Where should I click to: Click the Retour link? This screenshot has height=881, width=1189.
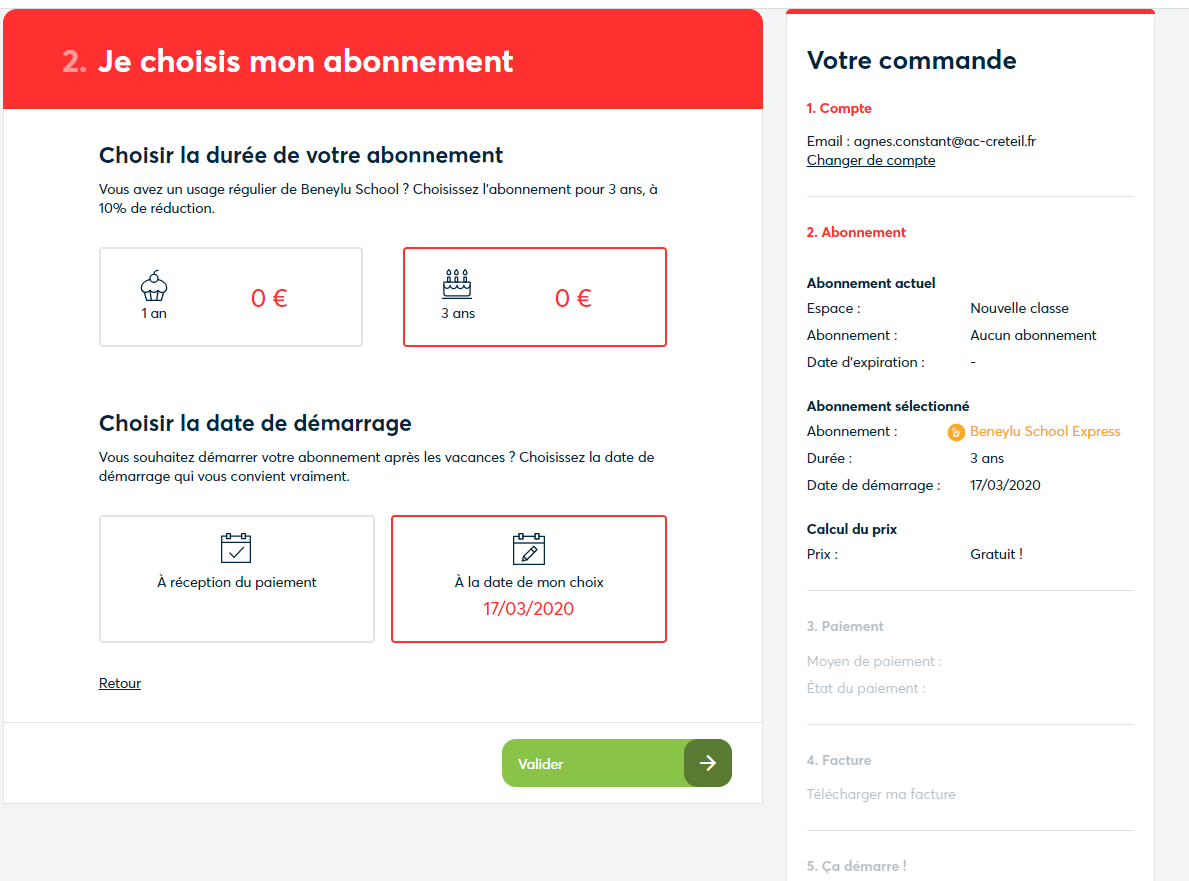click(120, 684)
